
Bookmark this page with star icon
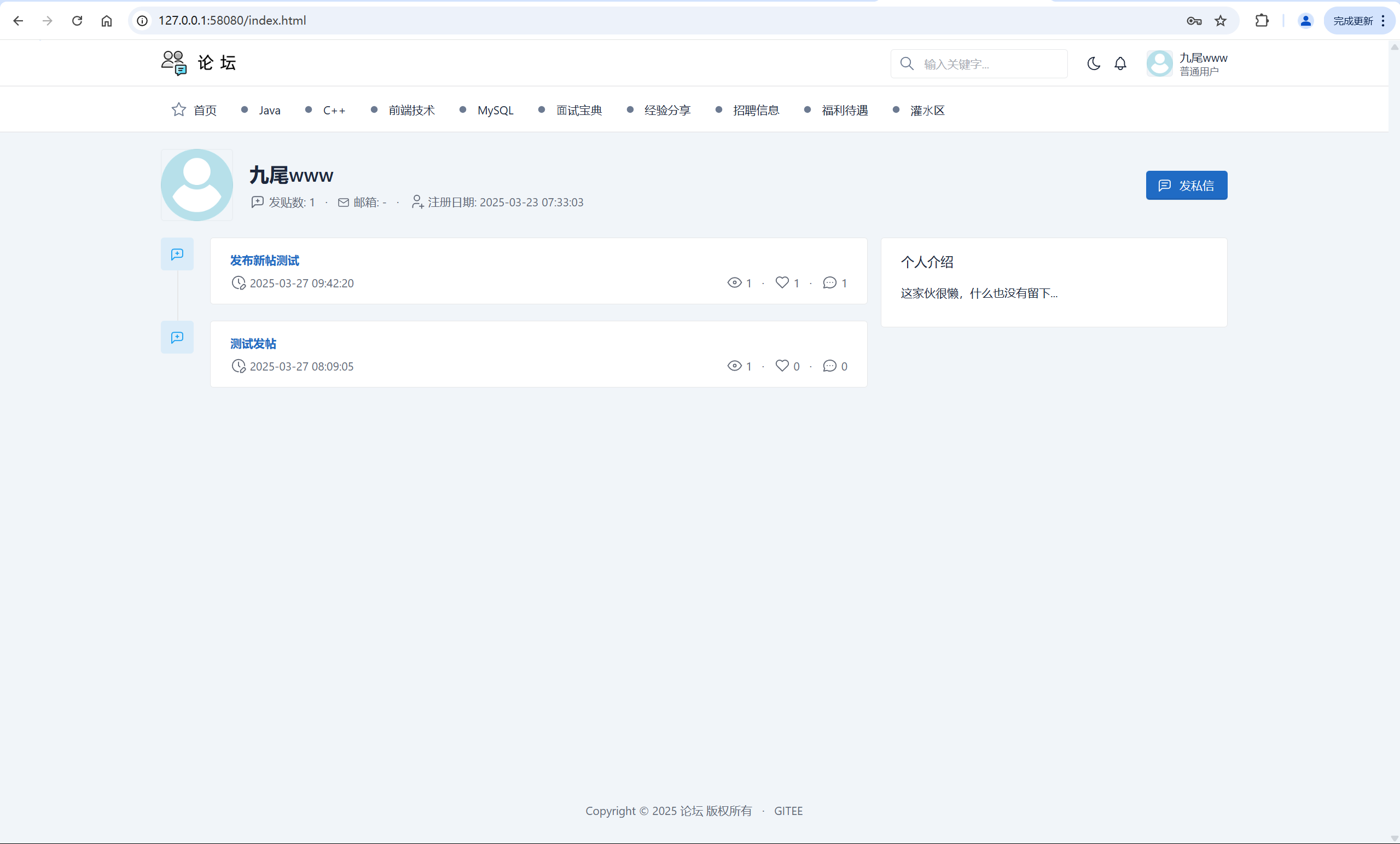point(1221,21)
